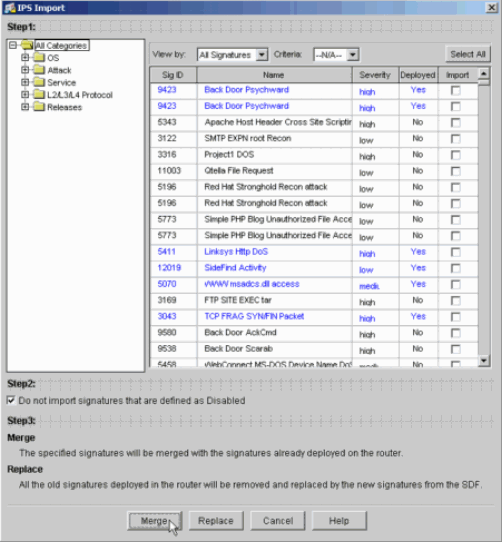The image size is (502, 542).
Task: Sort by the Deployed column header
Action: pos(418,75)
